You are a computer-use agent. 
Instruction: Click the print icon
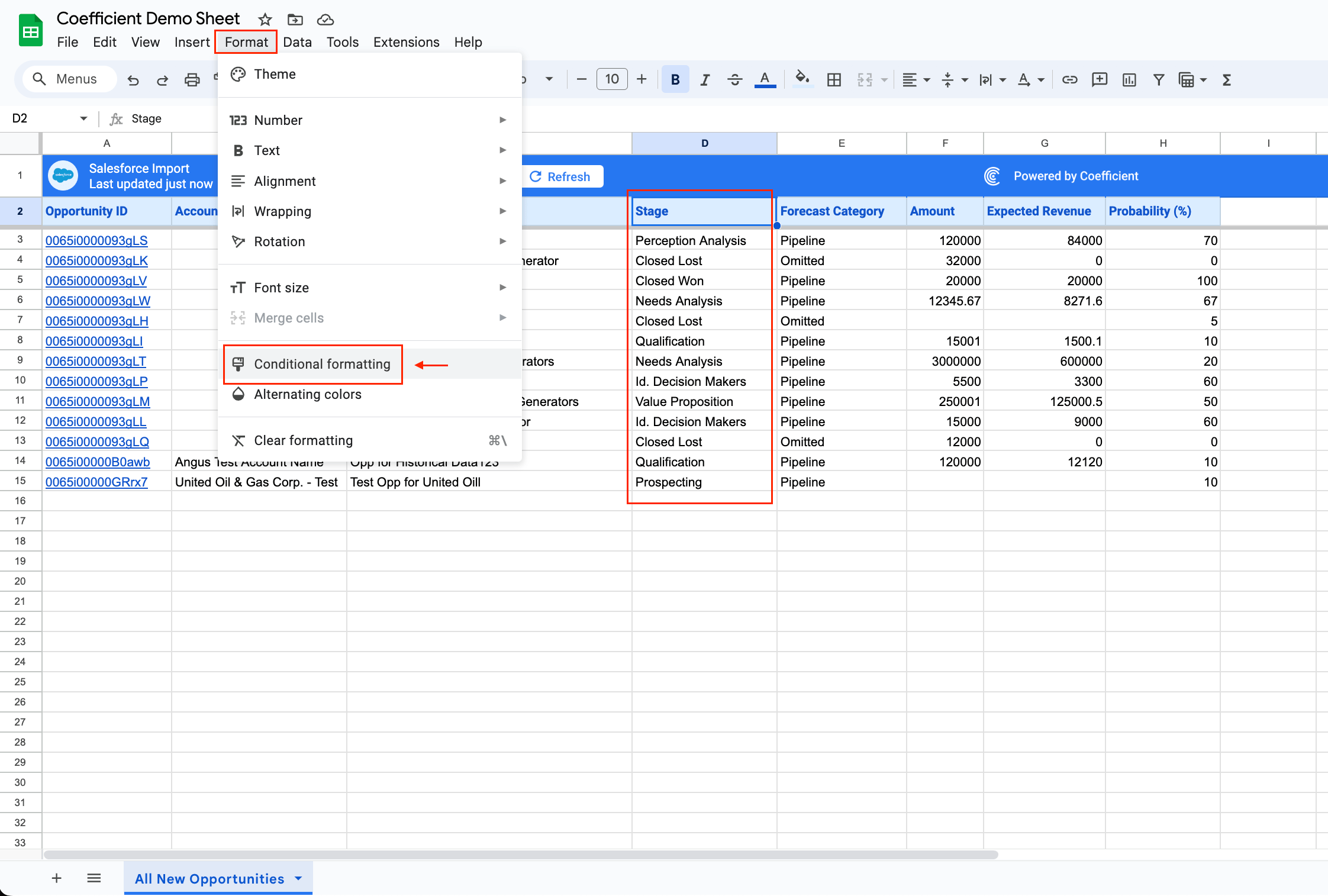pos(192,79)
